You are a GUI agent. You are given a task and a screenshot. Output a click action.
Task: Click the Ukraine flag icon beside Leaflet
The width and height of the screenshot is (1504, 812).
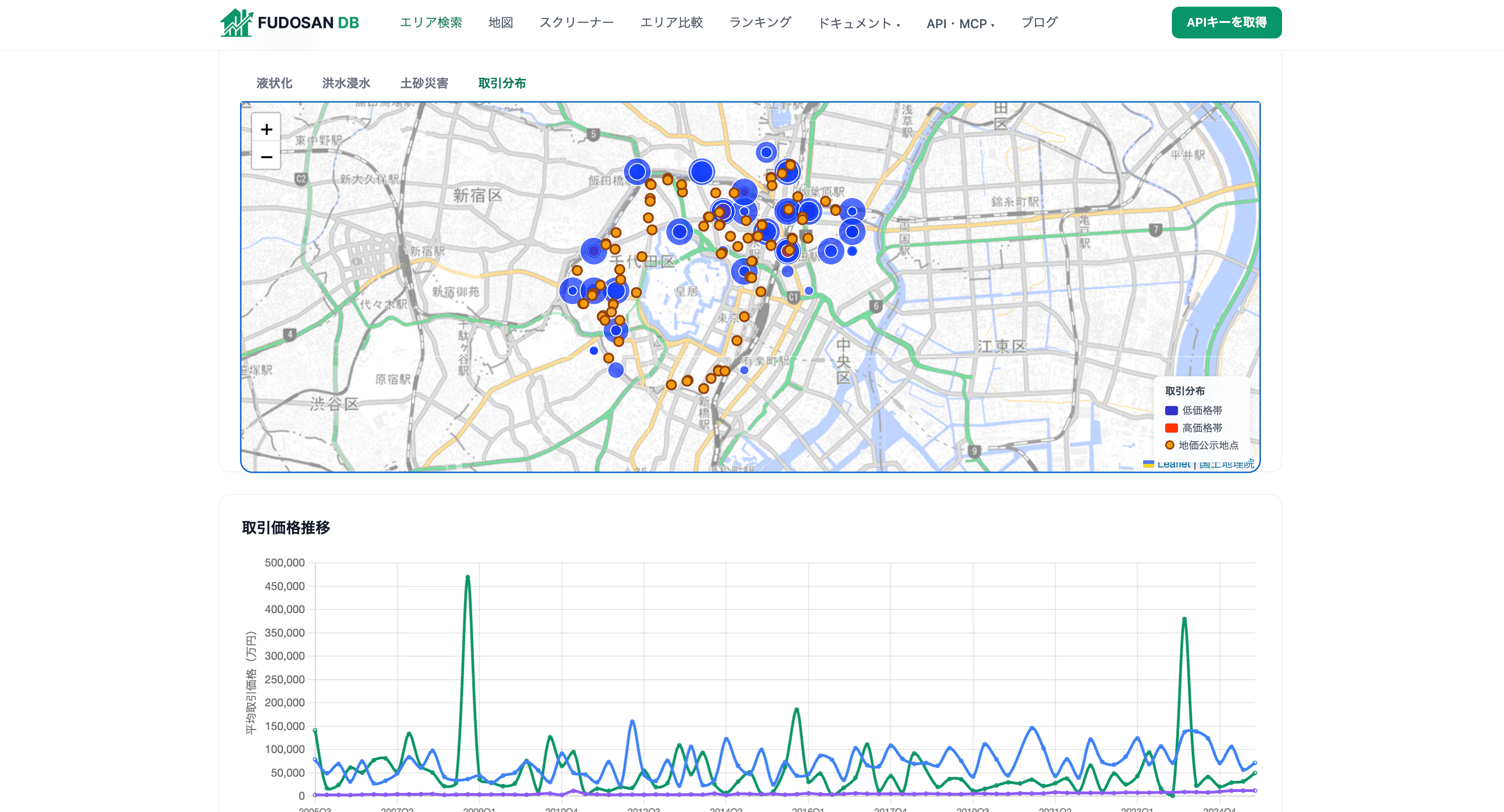pos(1148,463)
